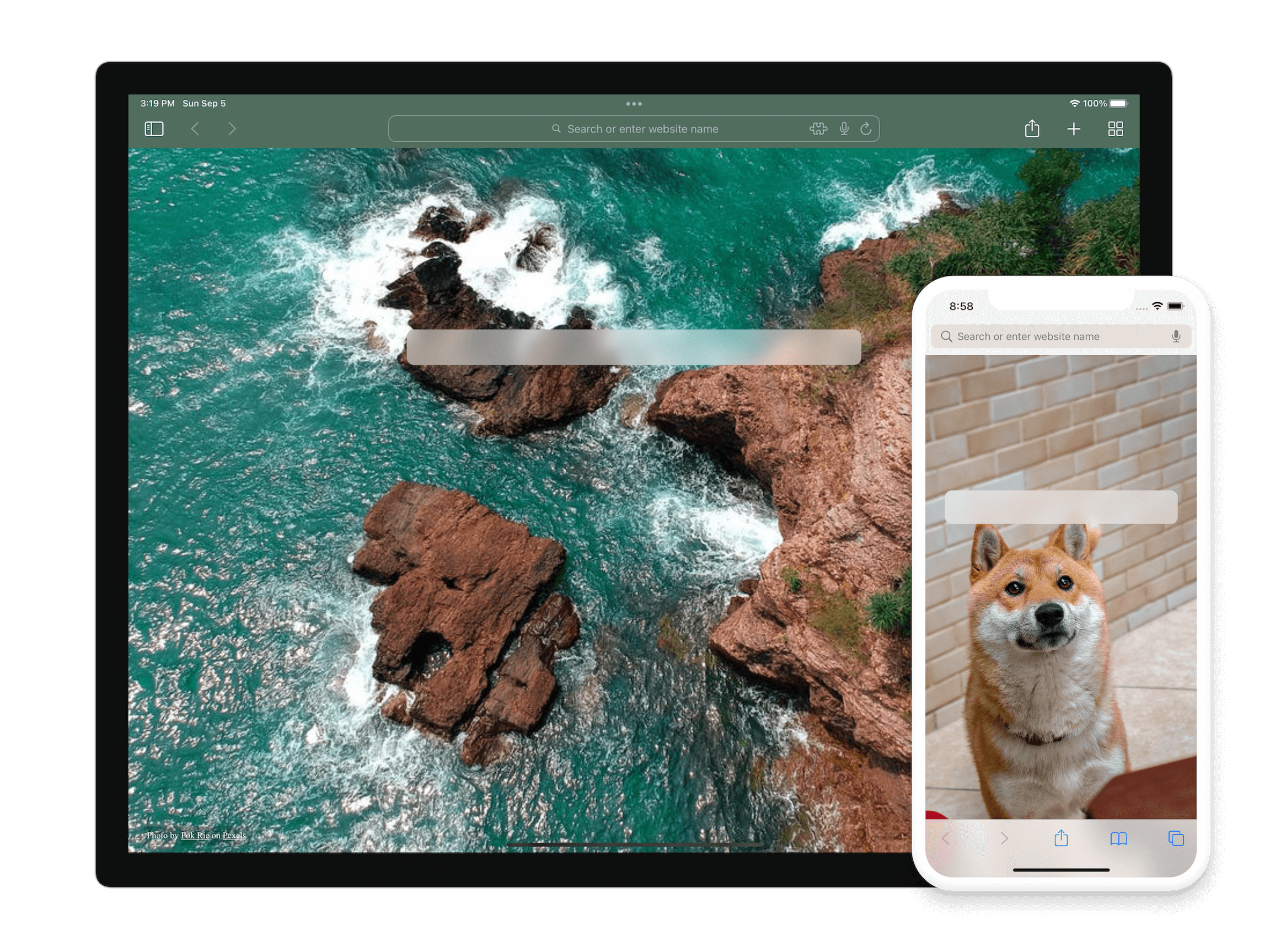The image size is (1270, 952).
Task: Open the extensions puzzle icon in iPad address bar
Action: (x=818, y=129)
